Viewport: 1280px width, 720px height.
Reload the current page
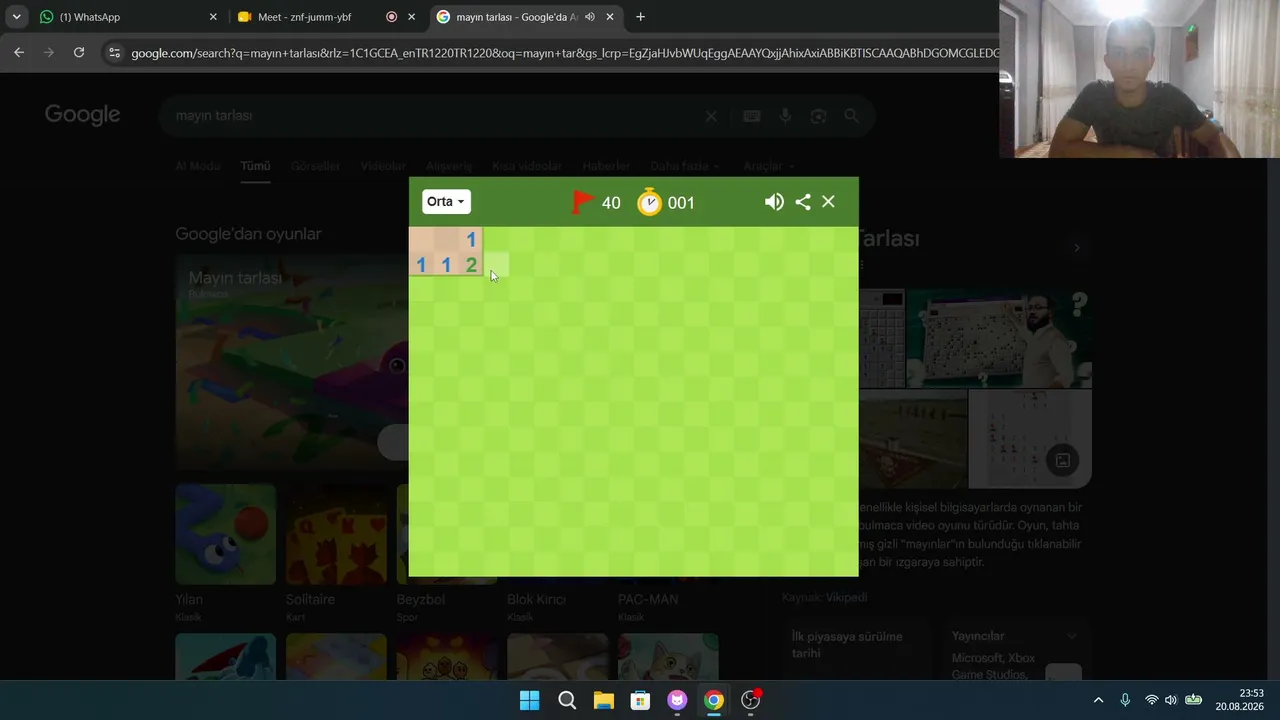tap(78, 53)
